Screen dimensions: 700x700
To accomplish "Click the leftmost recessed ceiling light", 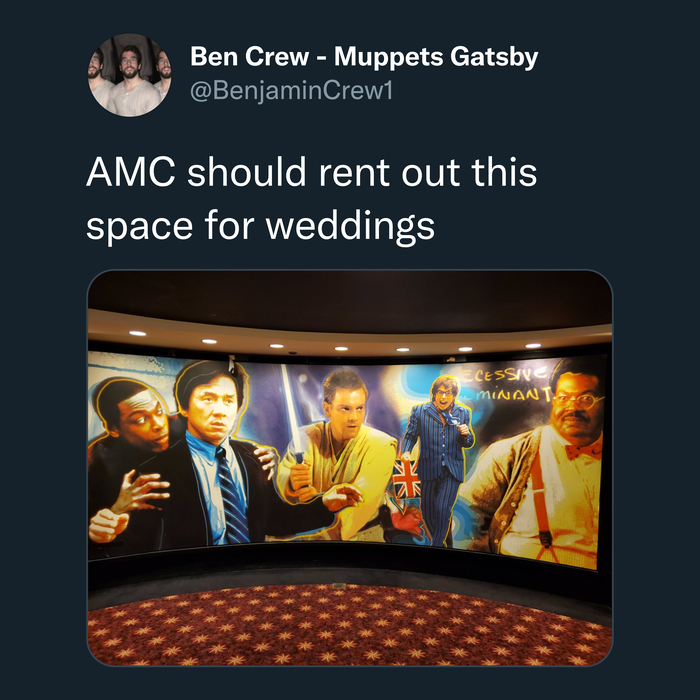I will [x=137, y=333].
